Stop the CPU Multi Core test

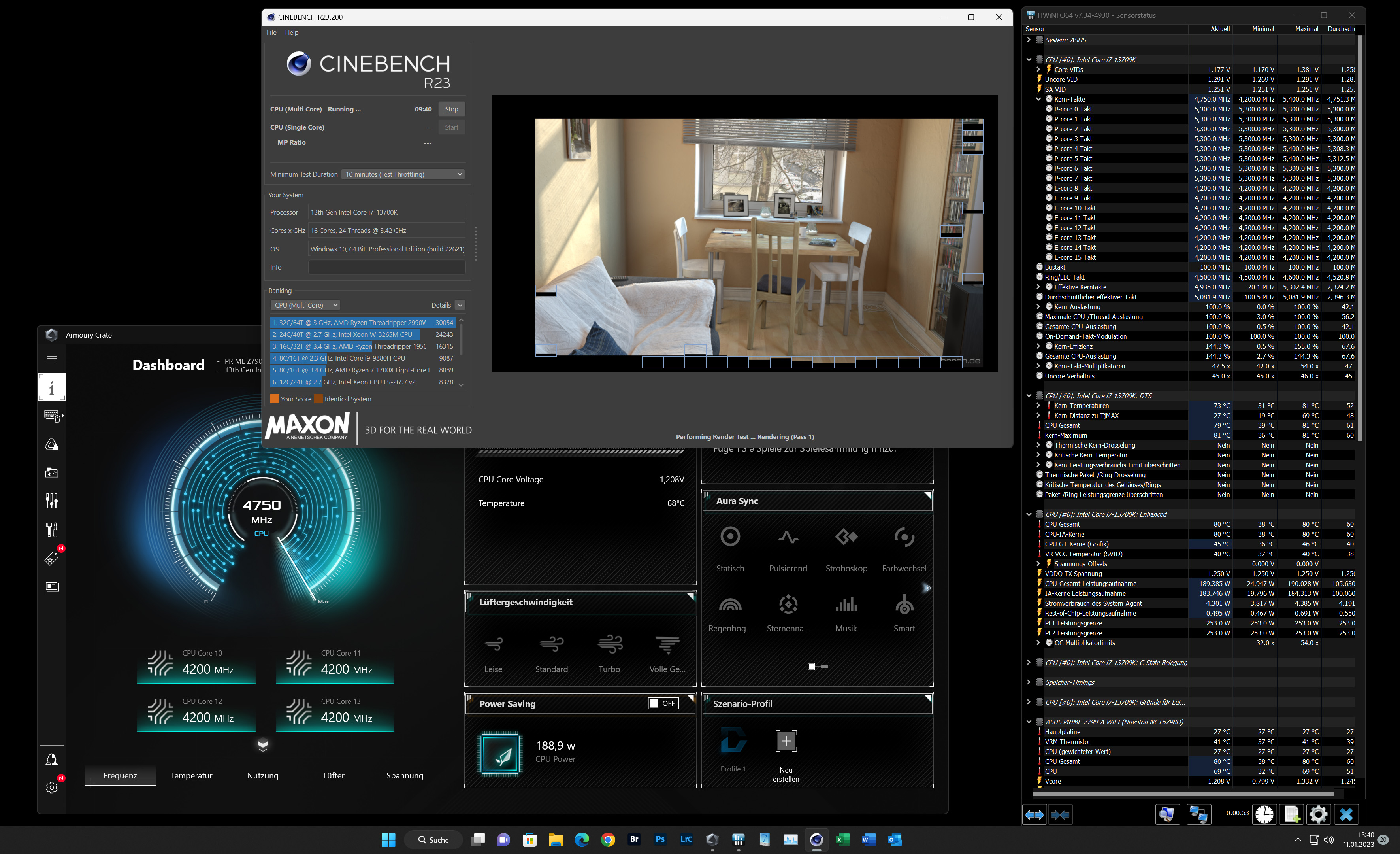pyautogui.click(x=451, y=109)
